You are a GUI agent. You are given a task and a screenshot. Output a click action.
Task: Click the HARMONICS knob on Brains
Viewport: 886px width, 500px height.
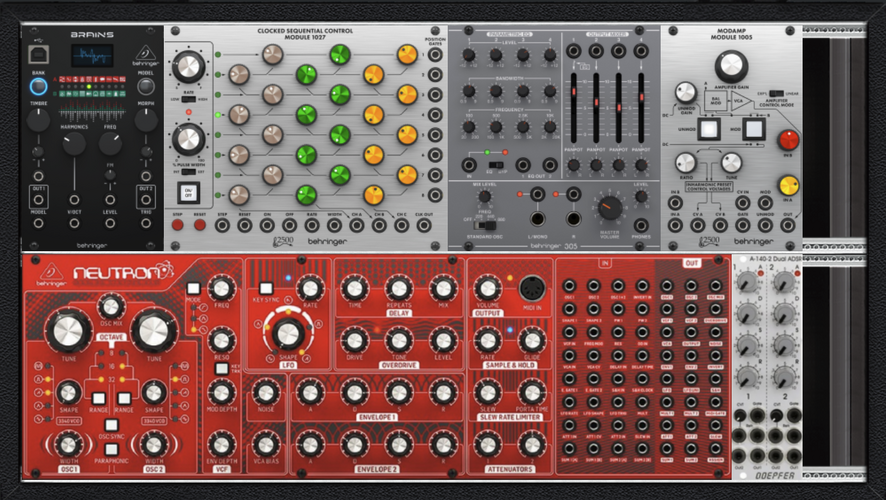click(74, 144)
